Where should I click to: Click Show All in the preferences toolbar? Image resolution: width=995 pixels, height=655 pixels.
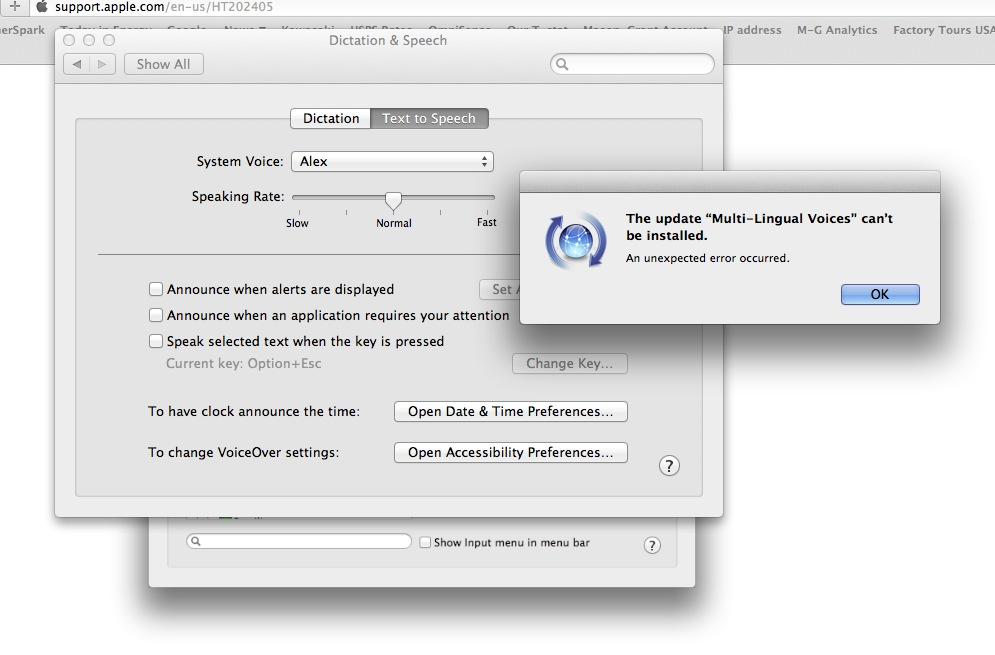pyautogui.click(x=163, y=64)
